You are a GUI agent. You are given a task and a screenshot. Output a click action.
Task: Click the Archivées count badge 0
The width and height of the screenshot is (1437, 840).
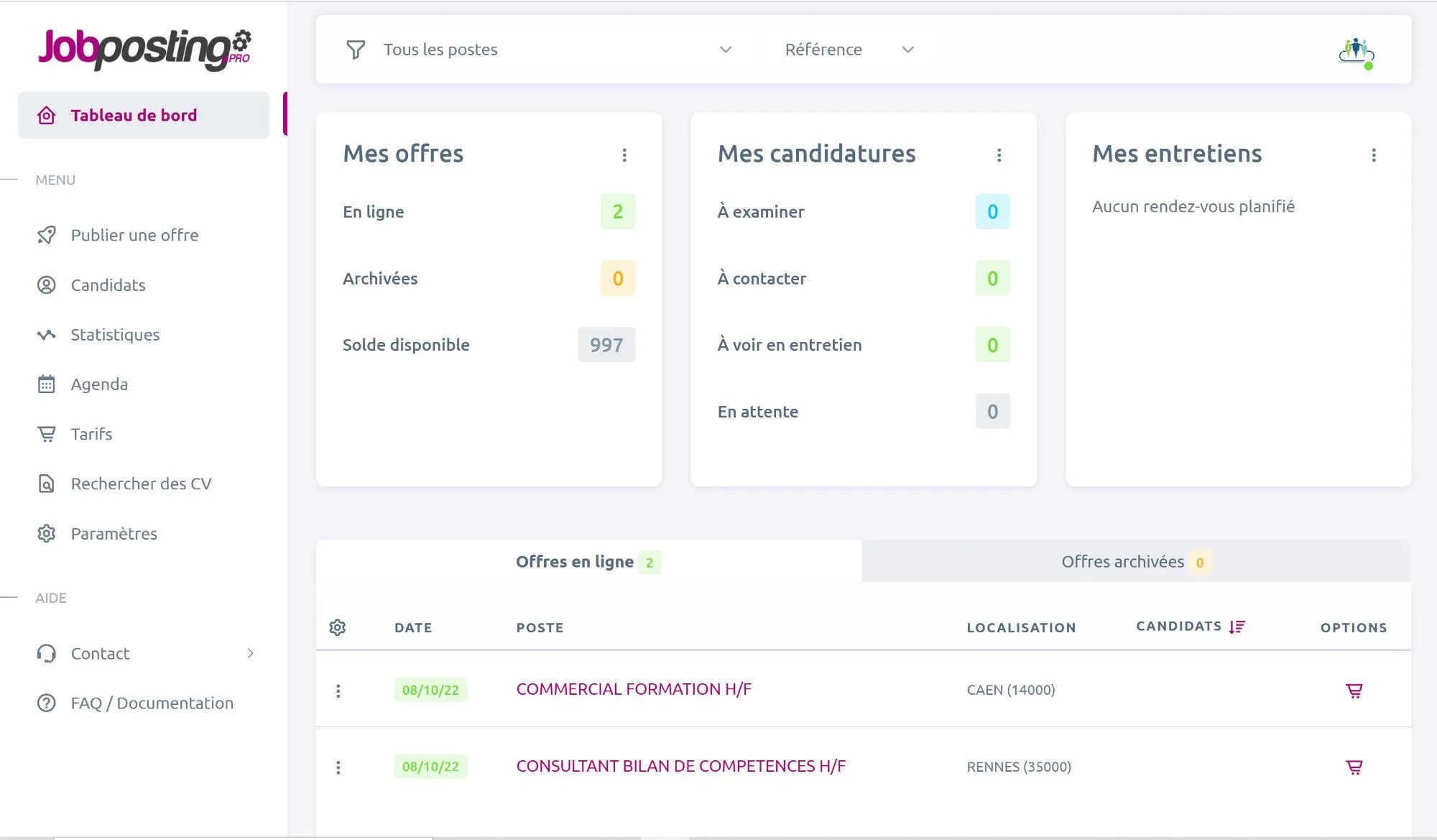618,278
